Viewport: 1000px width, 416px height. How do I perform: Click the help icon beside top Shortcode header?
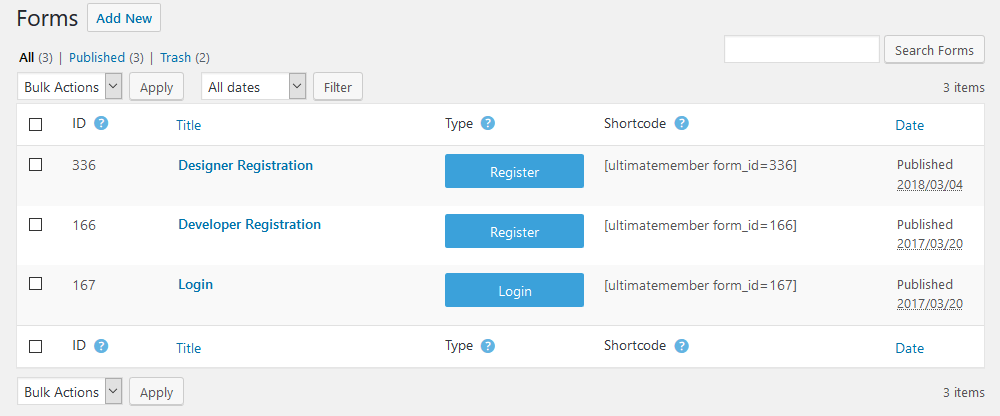pos(682,123)
